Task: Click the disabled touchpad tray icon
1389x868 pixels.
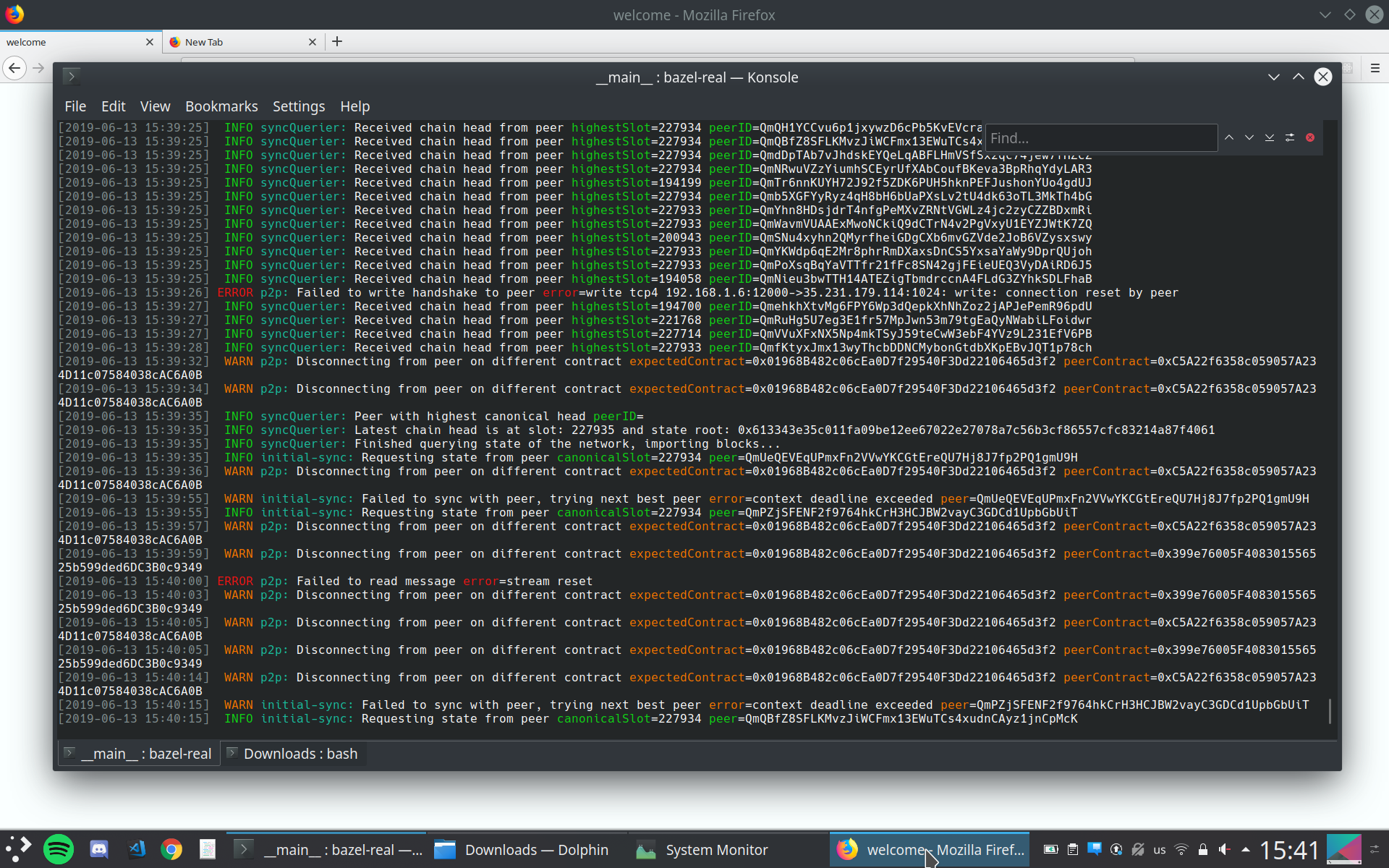Action: tap(1138, 849)
